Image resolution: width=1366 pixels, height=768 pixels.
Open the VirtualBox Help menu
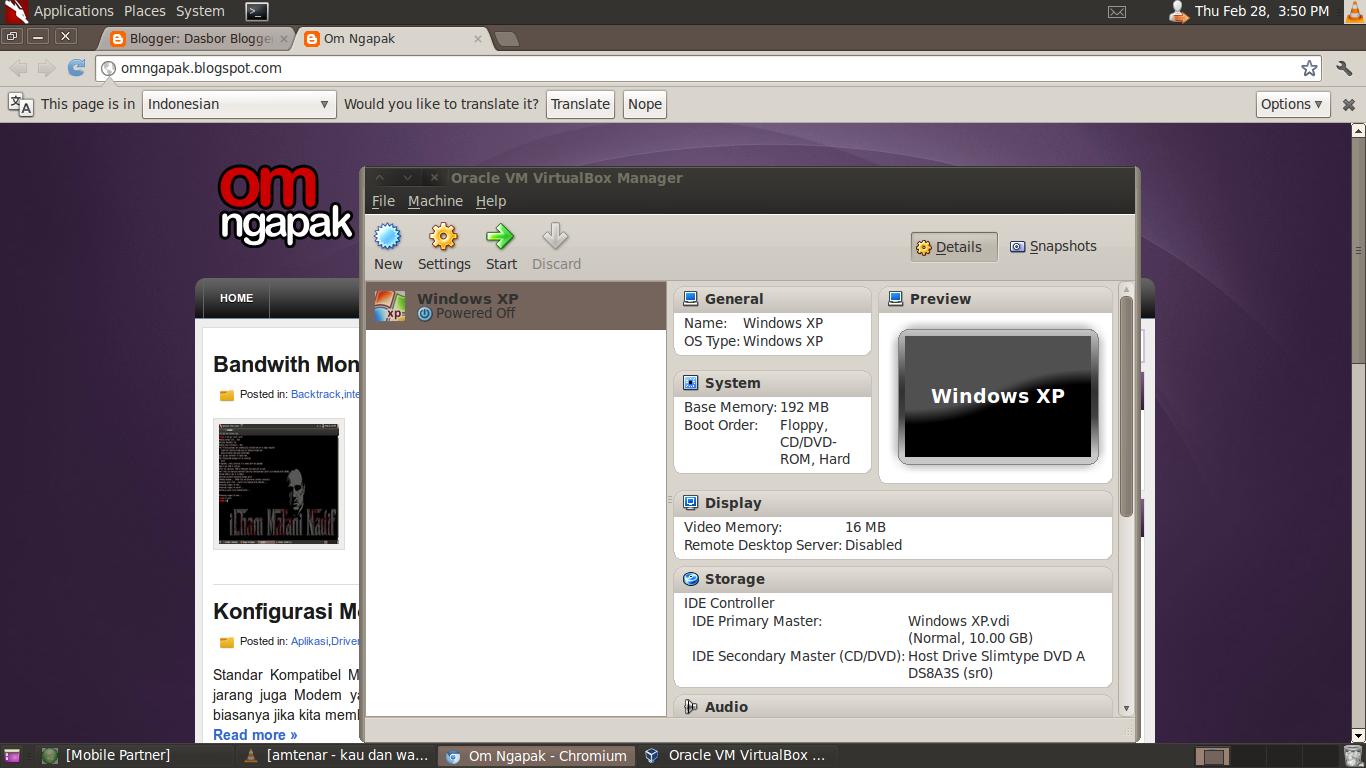(491, 201)
